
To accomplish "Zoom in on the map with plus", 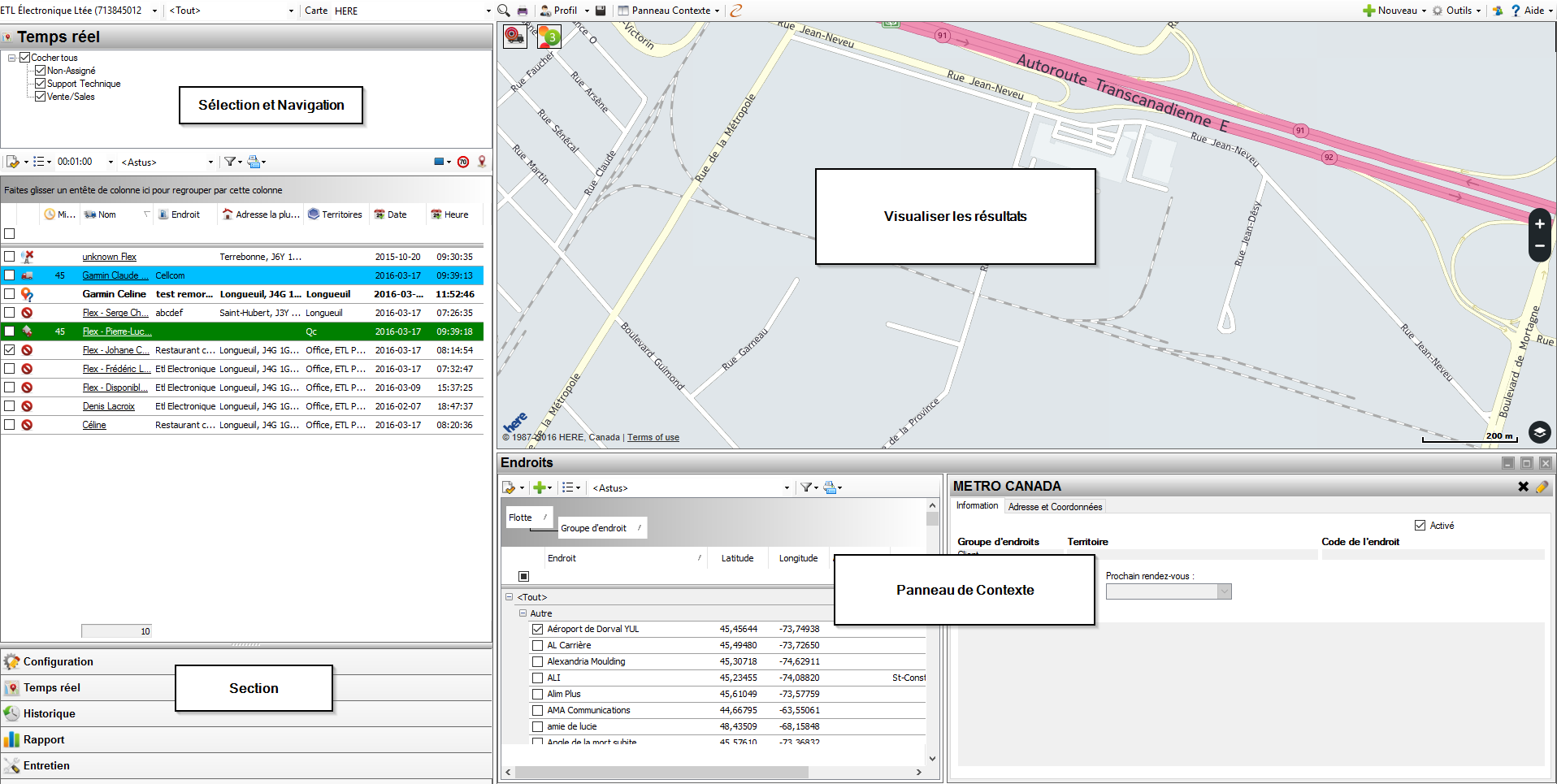I will tap(1539, 224).
